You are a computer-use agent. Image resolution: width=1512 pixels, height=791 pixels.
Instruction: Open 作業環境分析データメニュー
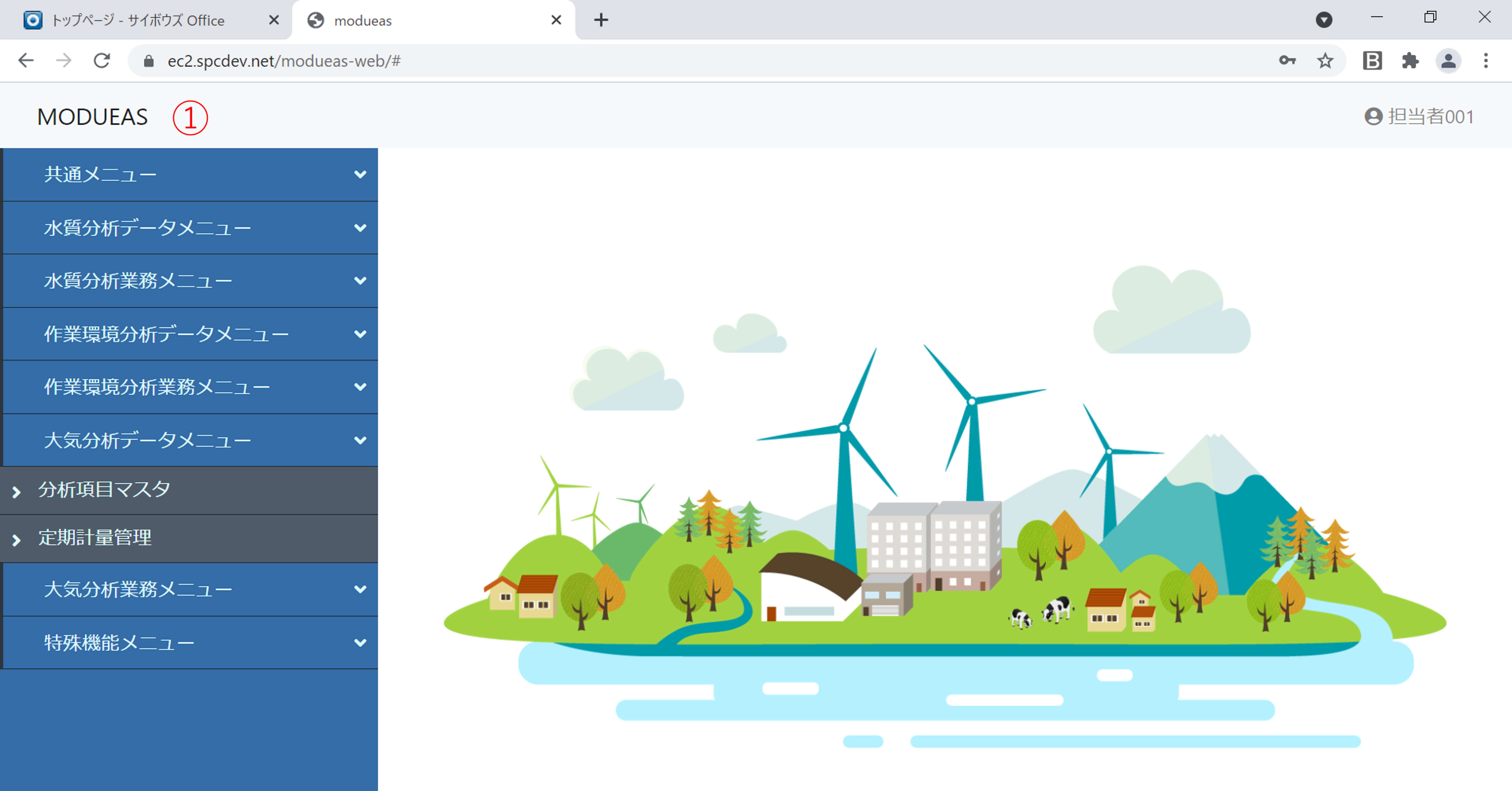tap(190, 334)
